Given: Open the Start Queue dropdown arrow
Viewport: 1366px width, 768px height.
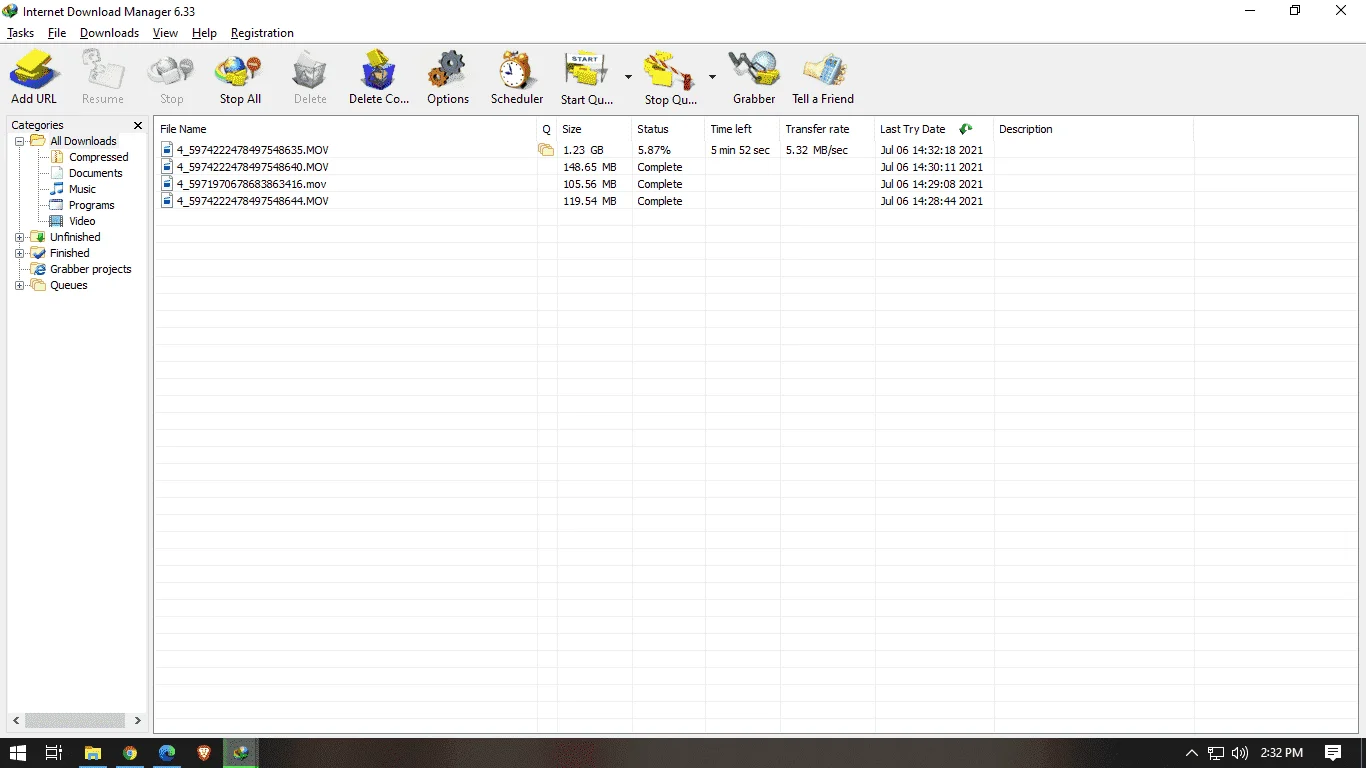Looking at the screenshot, I should tap(628, 77).
